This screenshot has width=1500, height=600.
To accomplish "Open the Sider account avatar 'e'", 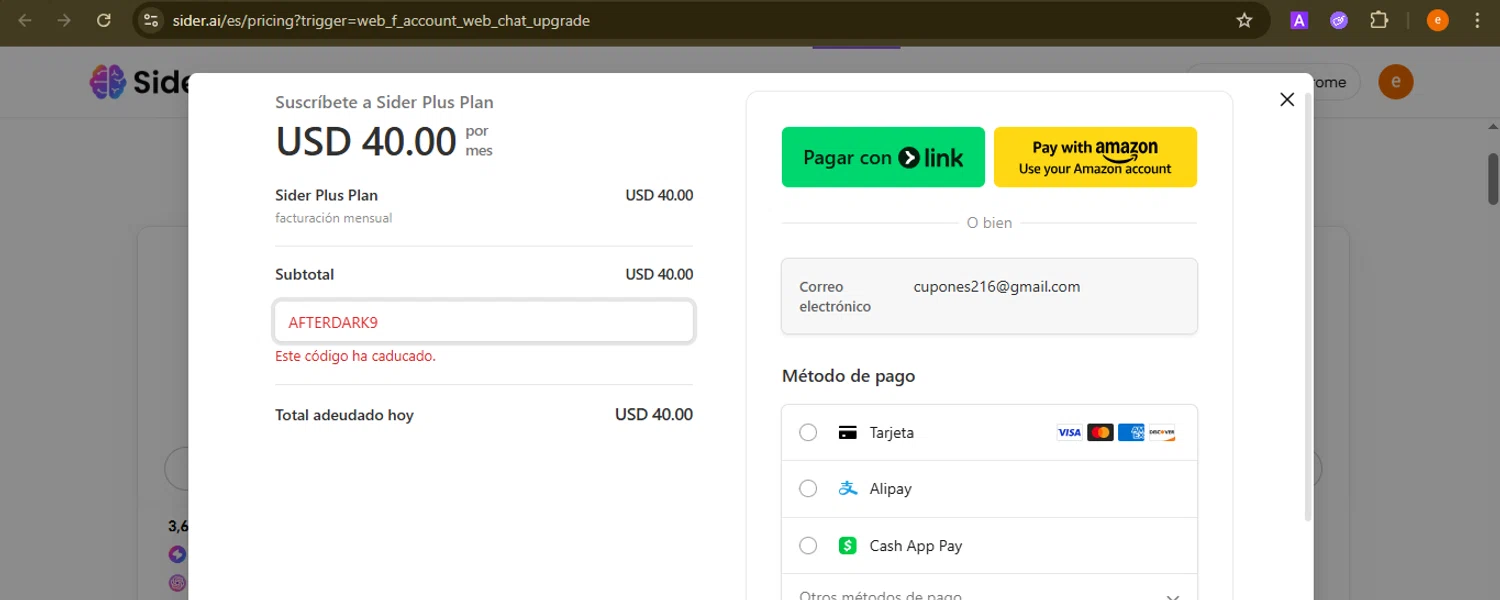I will click(1395, 82).
